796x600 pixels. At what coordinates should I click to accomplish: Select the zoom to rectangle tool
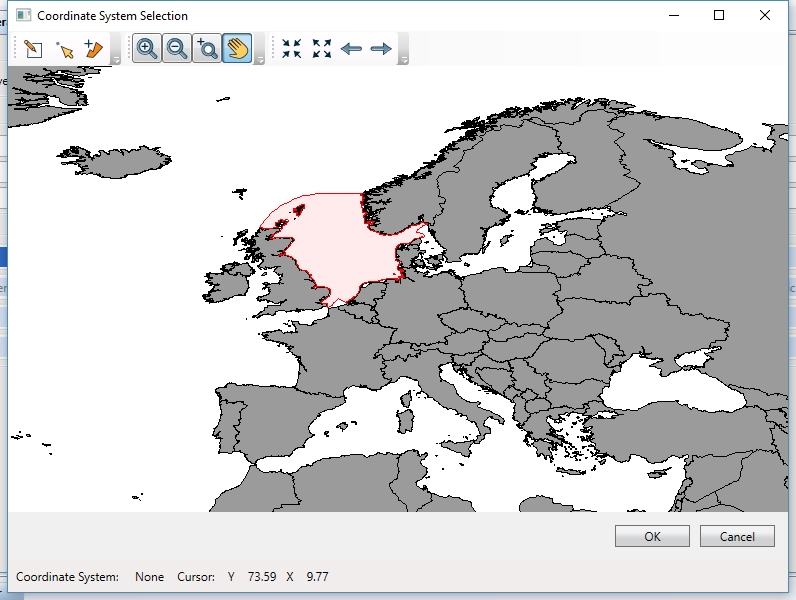[207, 49]
